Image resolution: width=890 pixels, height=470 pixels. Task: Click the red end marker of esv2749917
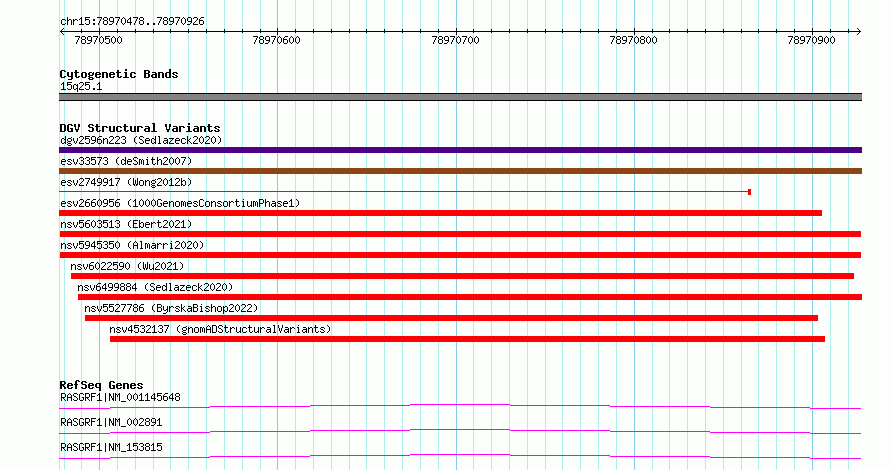(750, 192)
